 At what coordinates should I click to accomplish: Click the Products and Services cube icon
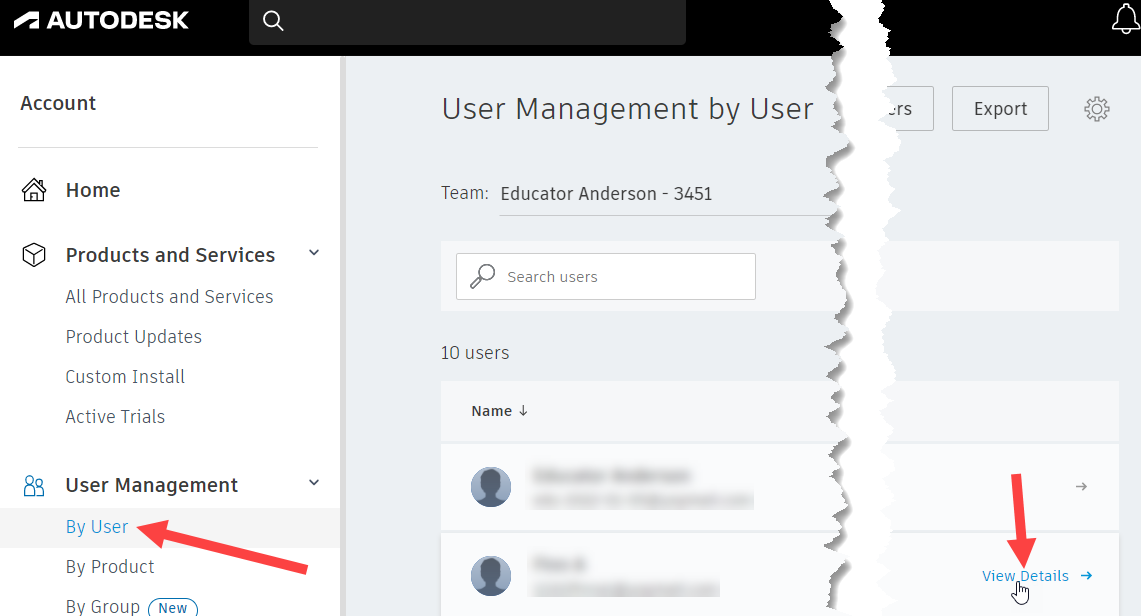point(33,255)
